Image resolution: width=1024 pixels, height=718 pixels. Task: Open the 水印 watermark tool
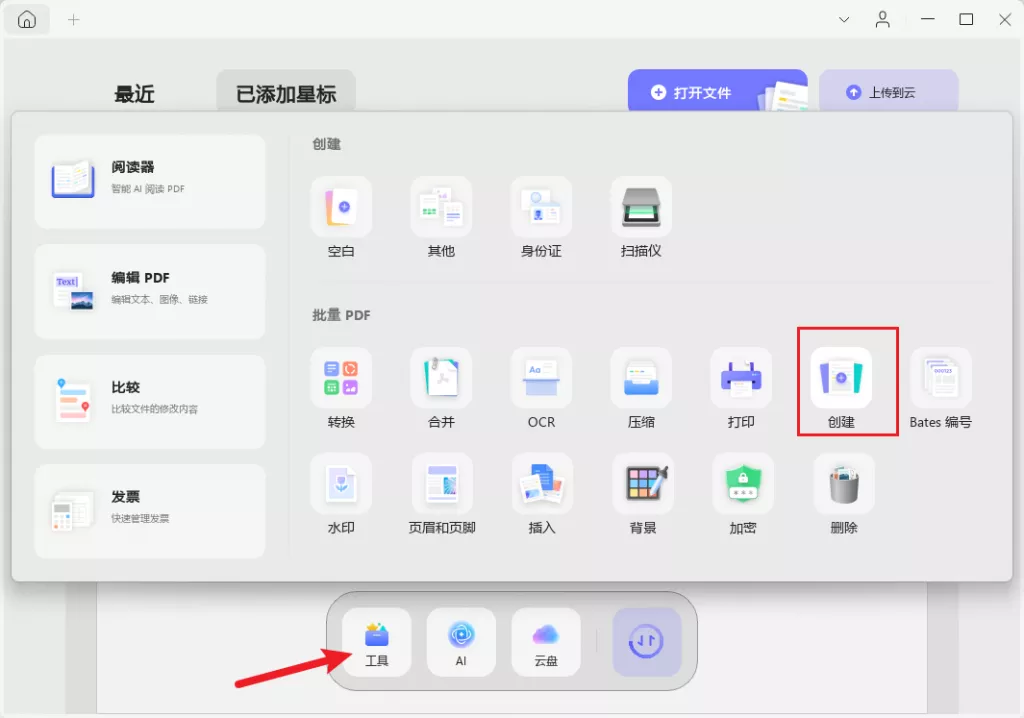(341, 483)
